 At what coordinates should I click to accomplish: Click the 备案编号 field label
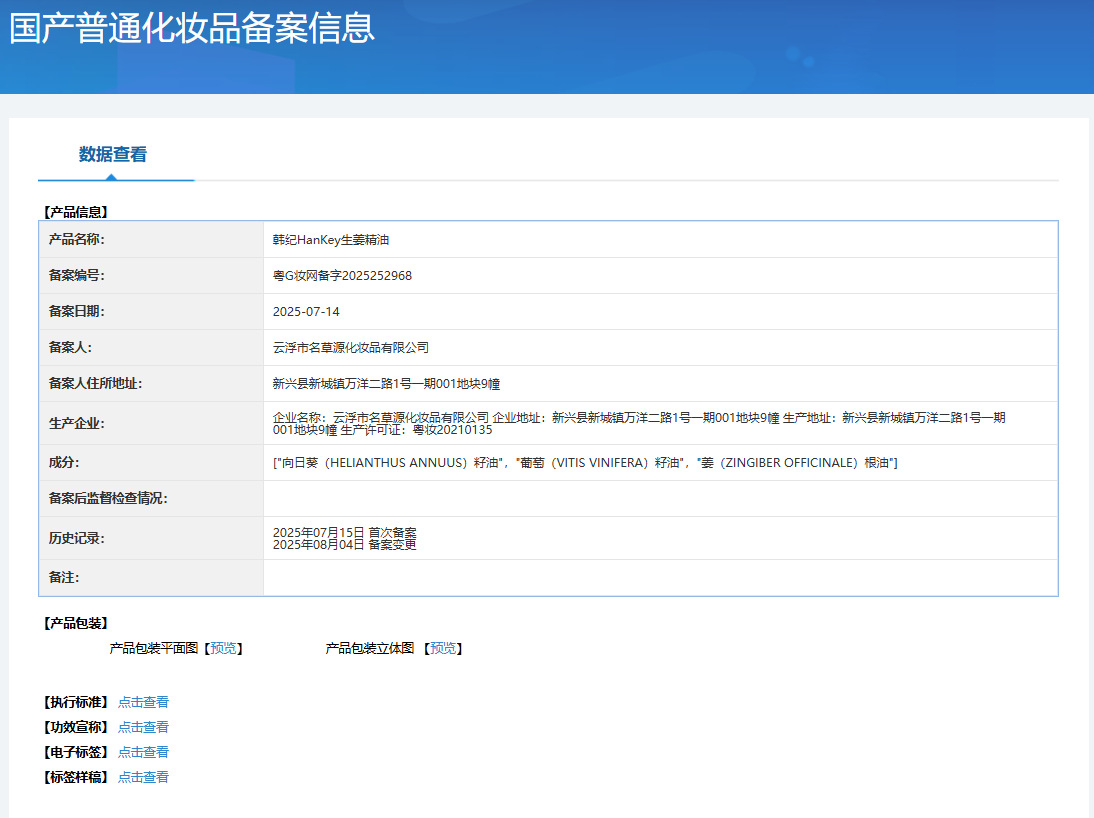pyautogui.click(x=76, y=276)
